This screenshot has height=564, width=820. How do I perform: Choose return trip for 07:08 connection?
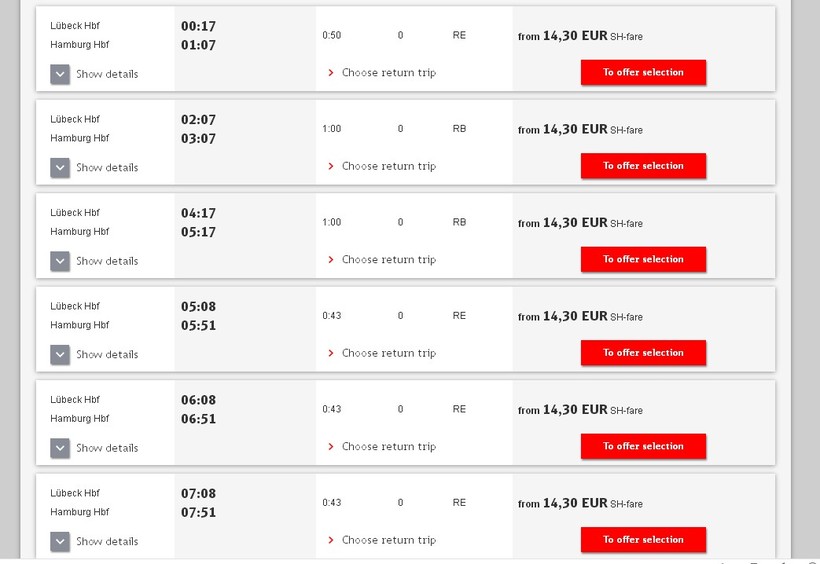coord(388,540)
